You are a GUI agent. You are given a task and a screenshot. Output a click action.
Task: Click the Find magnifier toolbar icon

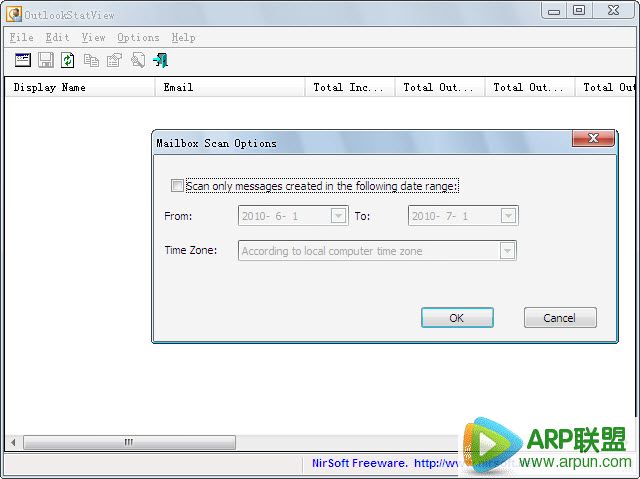pos(138,60)
